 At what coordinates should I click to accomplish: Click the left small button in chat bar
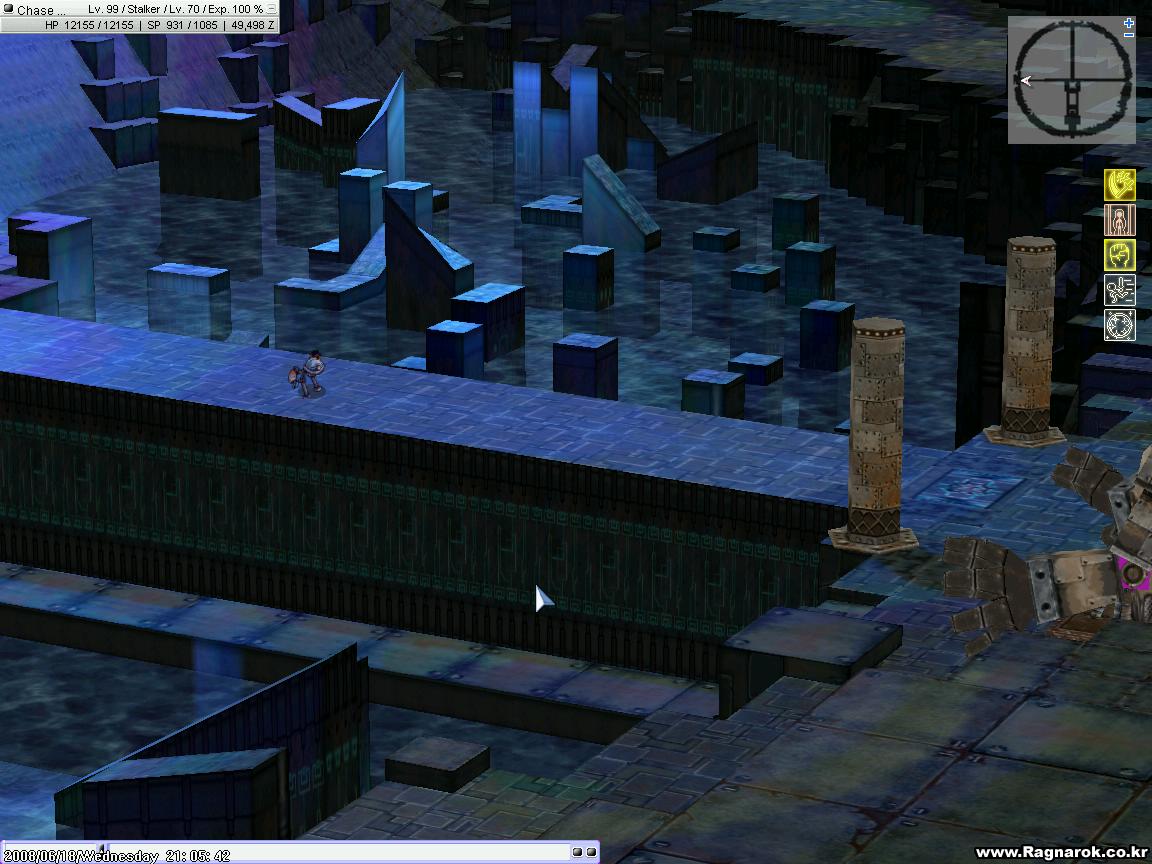coord(577,852)
